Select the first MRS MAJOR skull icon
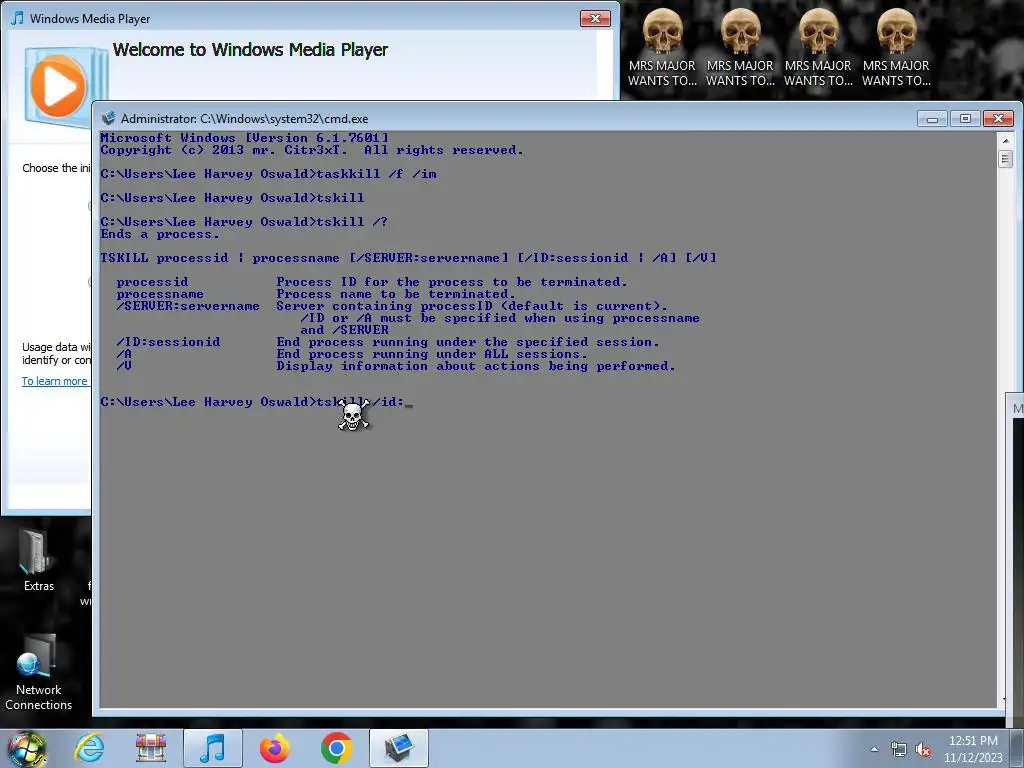Image resolution: width=1024 pixels, height=768 pixels. tap(662, 47)
